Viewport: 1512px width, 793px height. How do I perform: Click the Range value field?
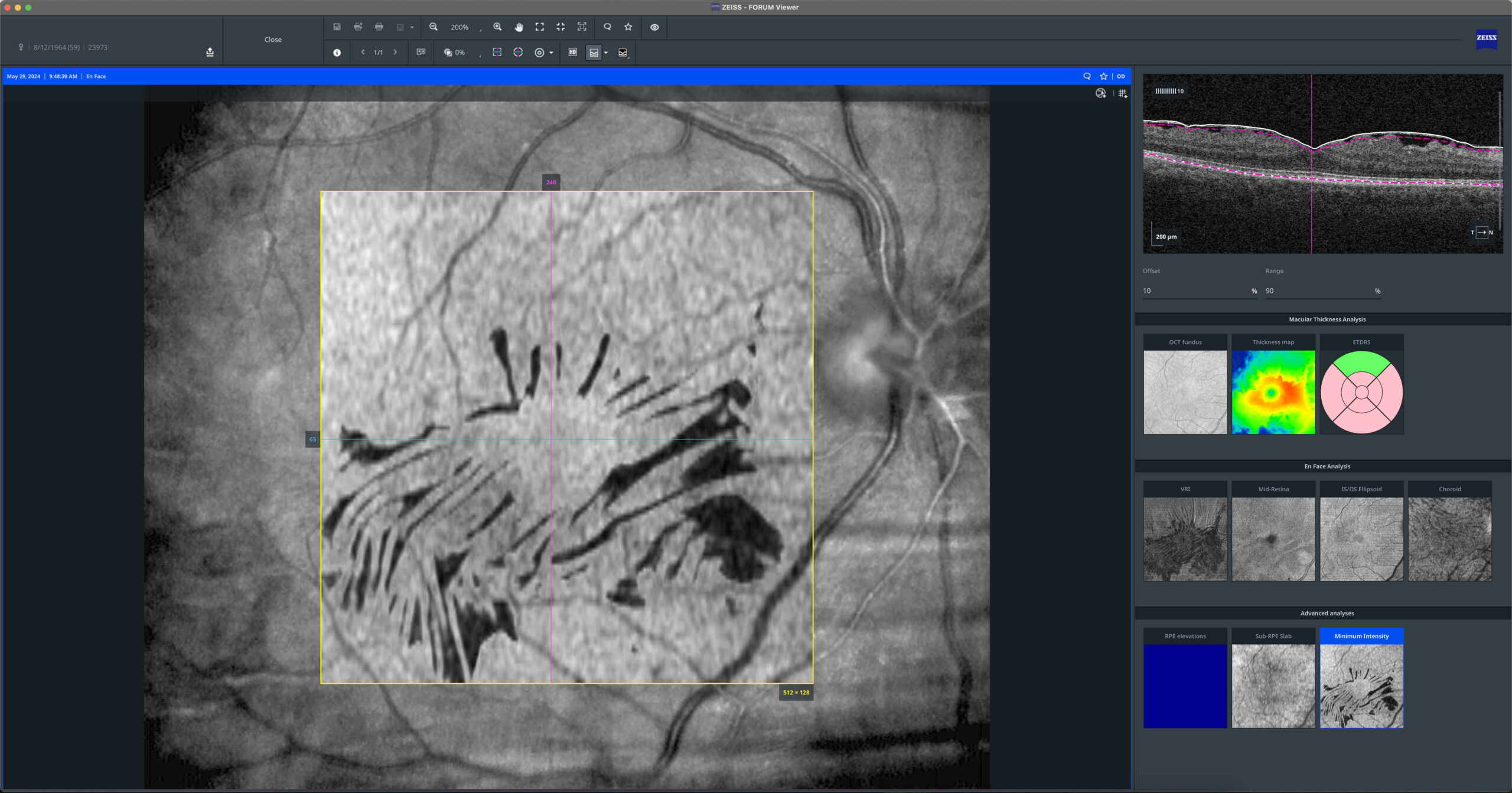(x=1322, y=291)
